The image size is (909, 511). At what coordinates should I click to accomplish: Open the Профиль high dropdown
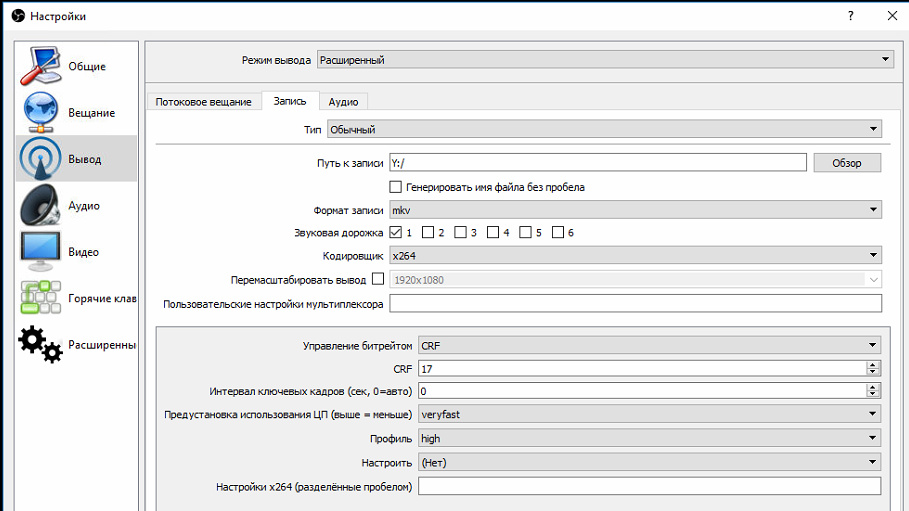coord(650,438)
